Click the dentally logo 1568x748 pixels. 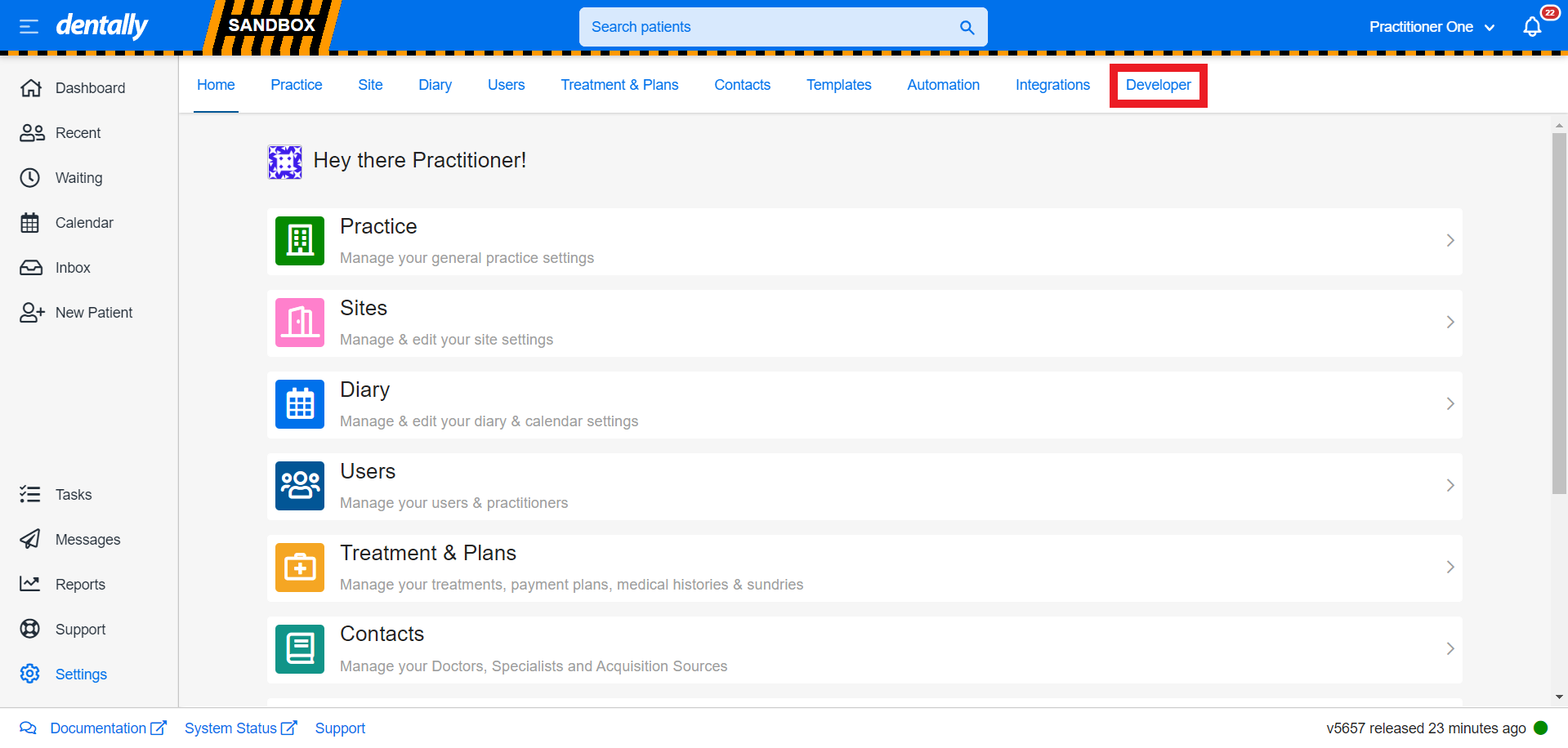pyautogui.click(x=101, y=26)
